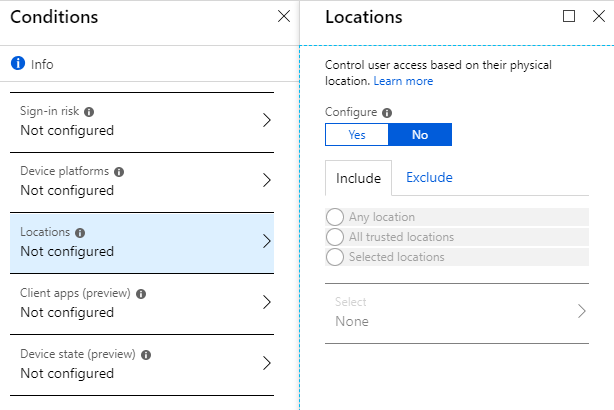Open the Learn more link

click(403, 81)
